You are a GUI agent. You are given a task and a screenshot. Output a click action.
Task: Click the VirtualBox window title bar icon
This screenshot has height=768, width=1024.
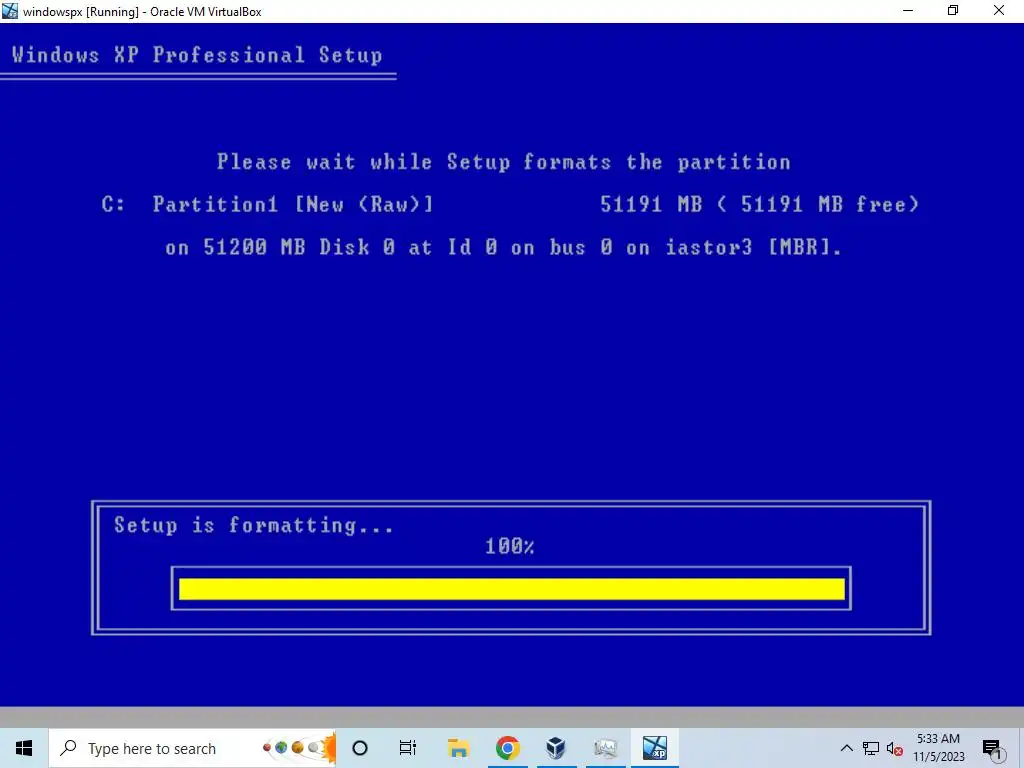coord(10,11)
